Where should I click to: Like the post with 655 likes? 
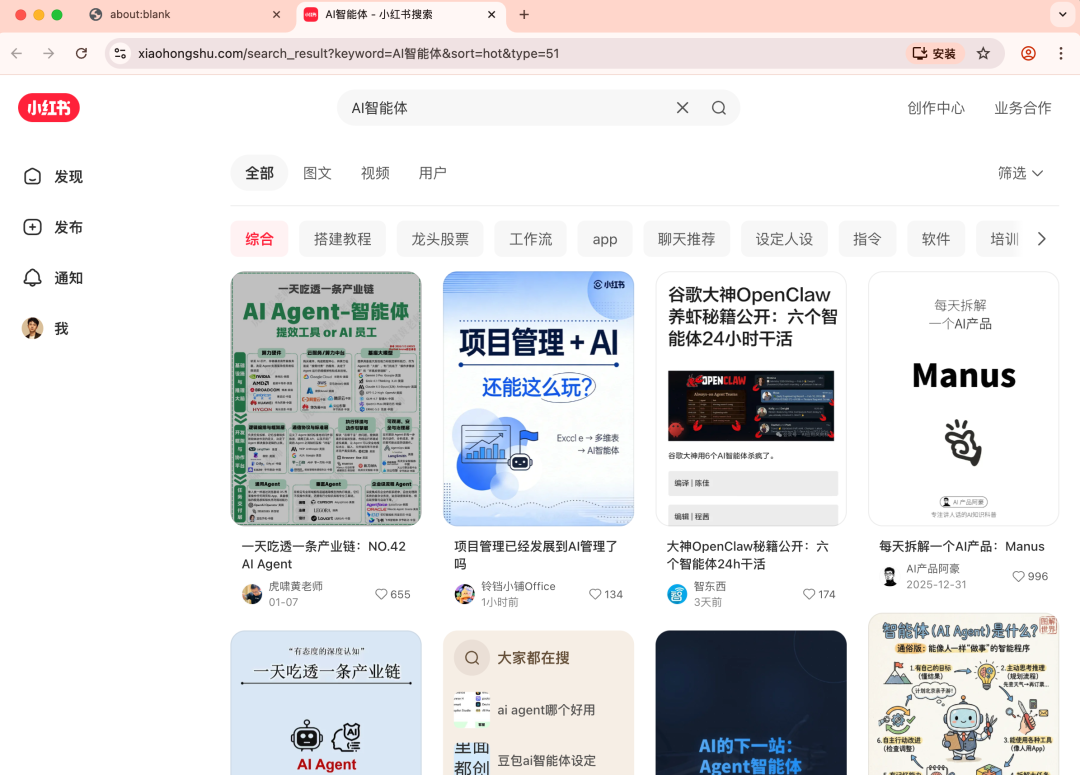(x=381, y=594)
